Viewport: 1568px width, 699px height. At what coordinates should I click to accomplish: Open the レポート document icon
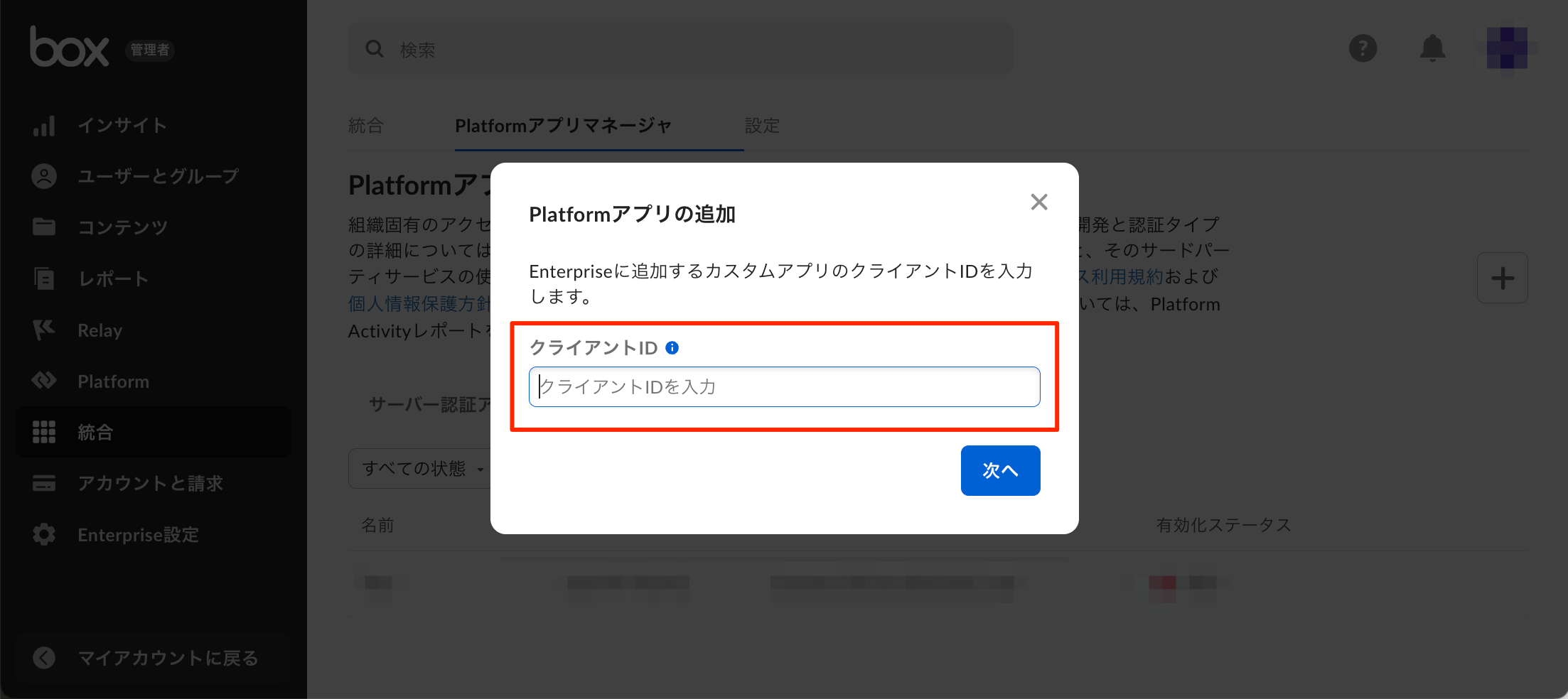coord(44,278)
